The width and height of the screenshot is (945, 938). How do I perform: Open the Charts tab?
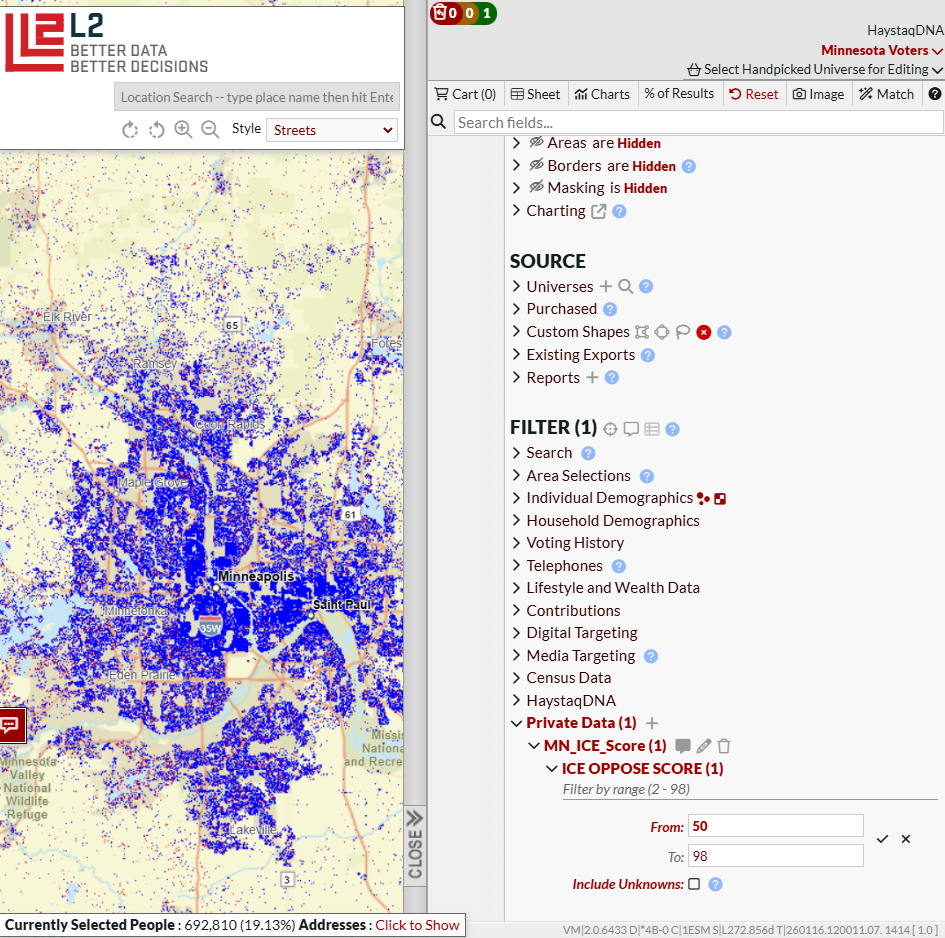pos(601,94)
